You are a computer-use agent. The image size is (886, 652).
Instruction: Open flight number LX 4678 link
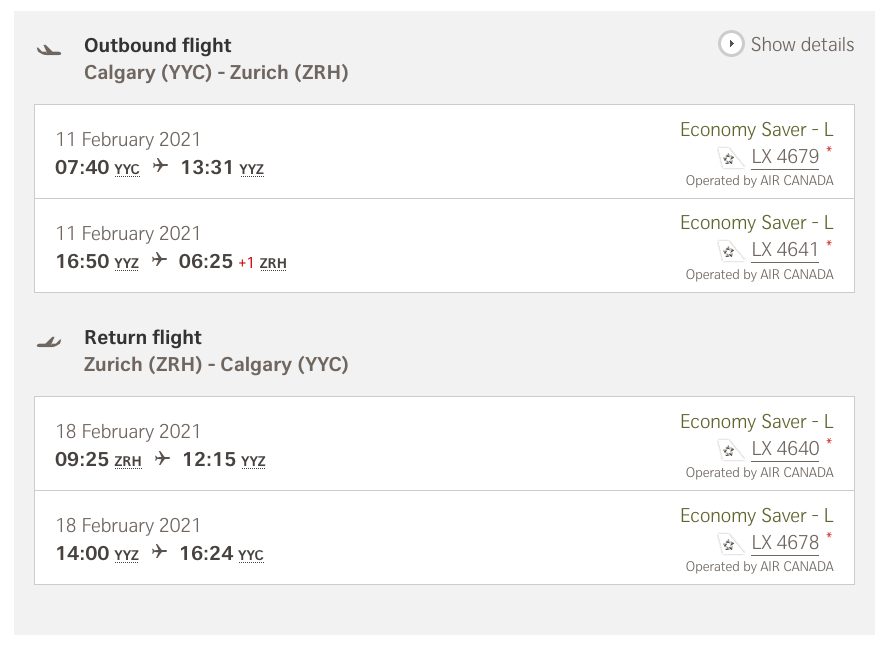tap(785, 542)
